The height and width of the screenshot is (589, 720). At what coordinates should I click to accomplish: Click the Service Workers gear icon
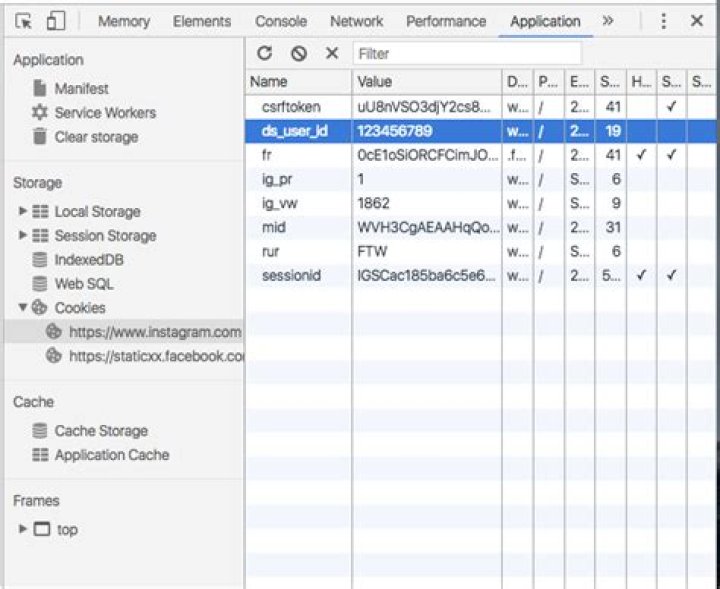[40, 112]
